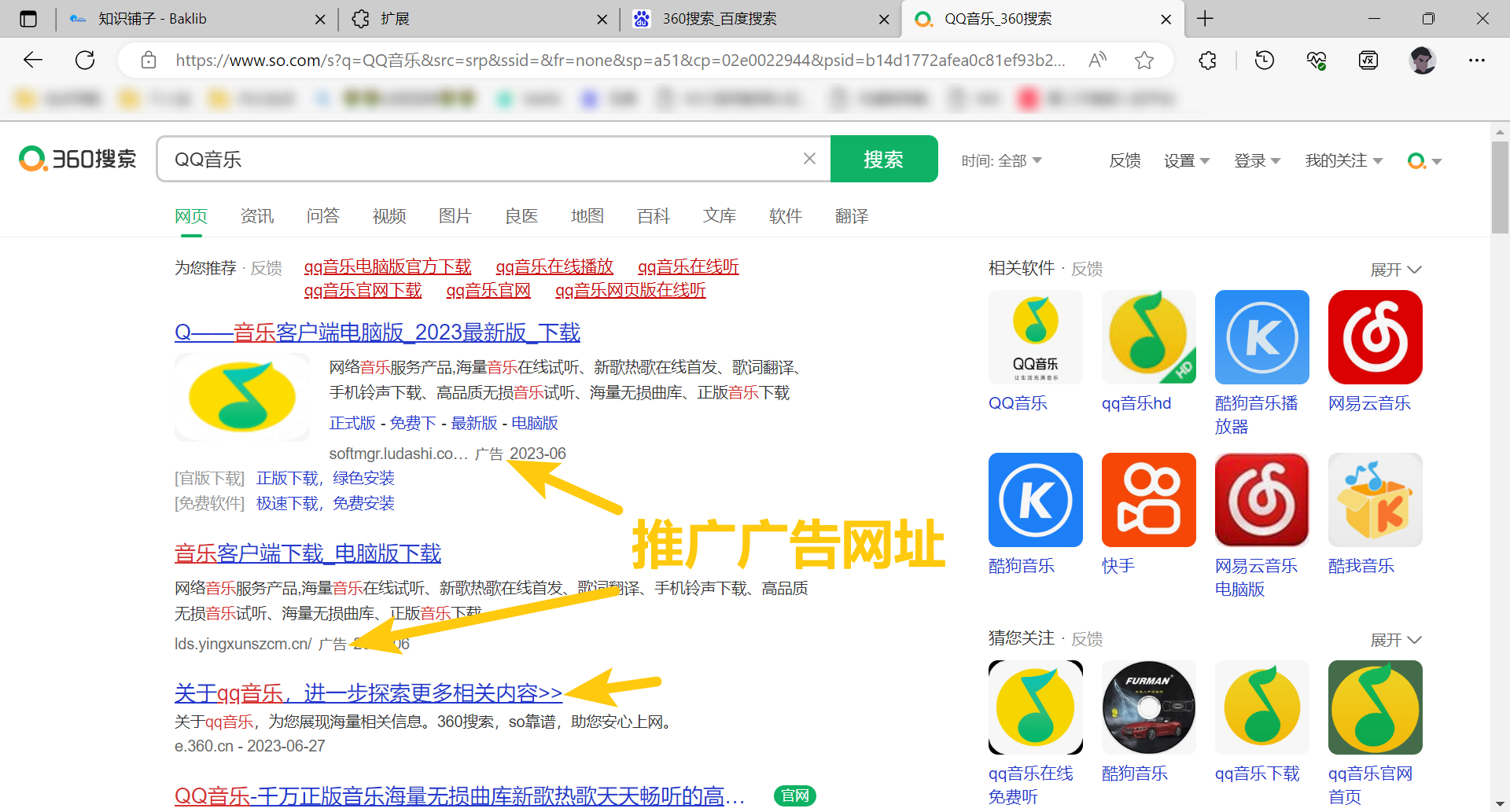The width and height of the screenshot is (1510, 812).
Task: Add page to favorites star
Action: click(x=1144, y=60)
